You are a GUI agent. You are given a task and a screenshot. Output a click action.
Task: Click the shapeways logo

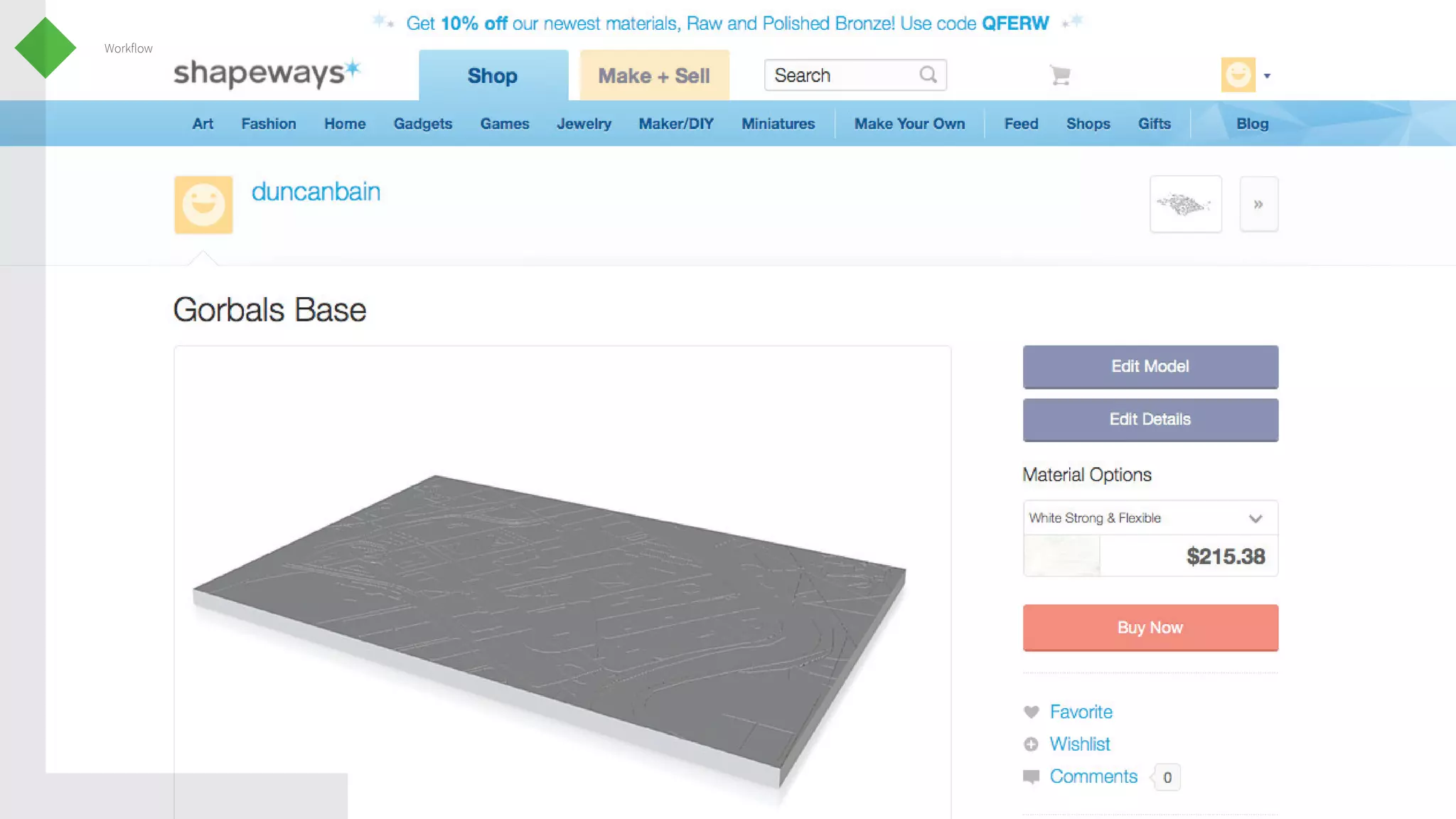click(x=267, y=73)
